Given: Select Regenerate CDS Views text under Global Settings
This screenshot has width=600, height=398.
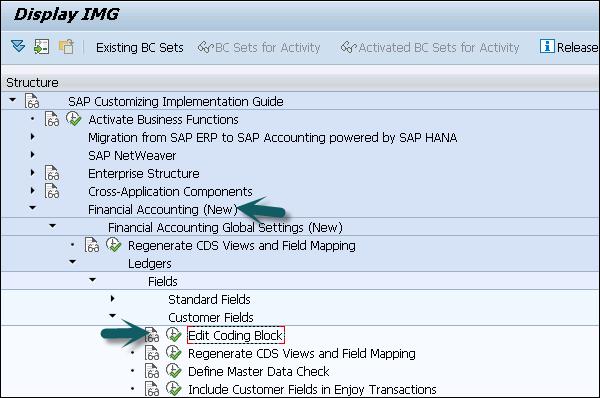Looking at the screenshot, I should click(241, 245).
